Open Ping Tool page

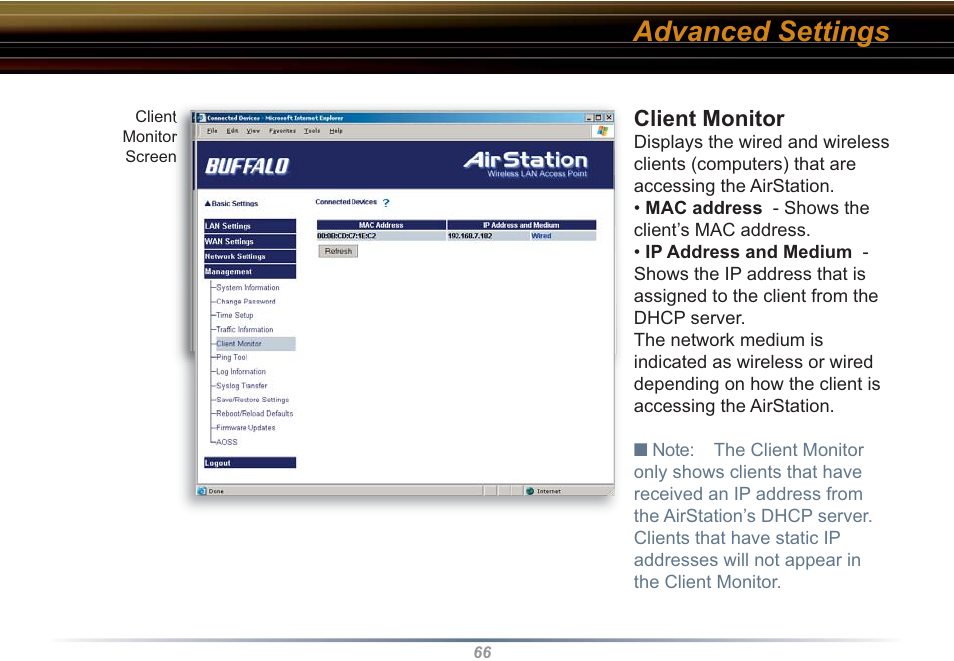pos(231,357)
